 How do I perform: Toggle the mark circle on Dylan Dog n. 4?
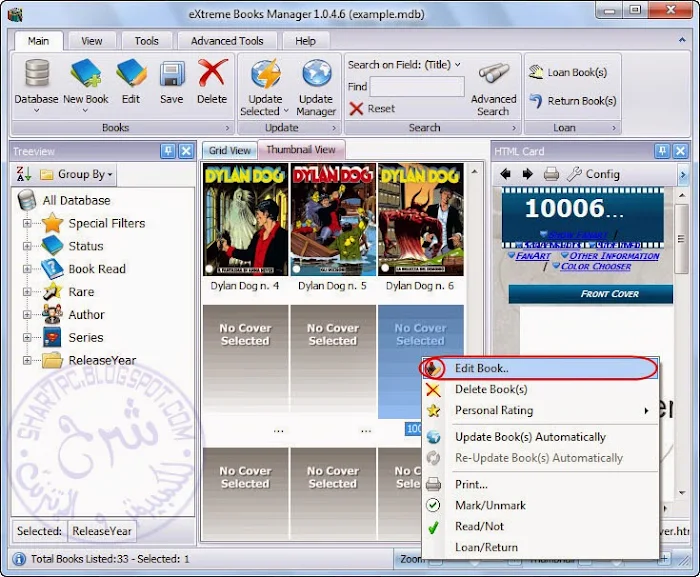click(x=209, y=268)
